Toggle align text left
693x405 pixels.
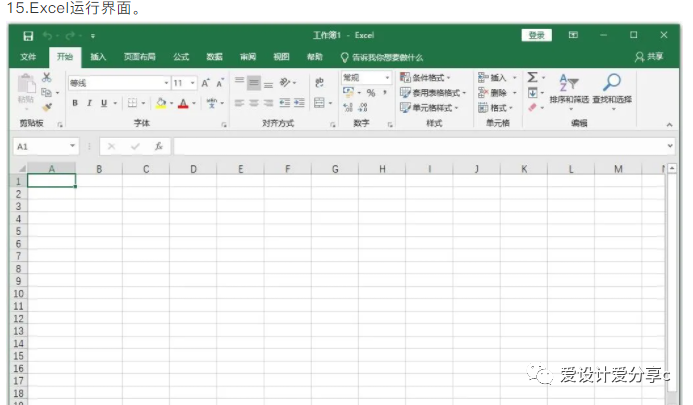[239, 103]
